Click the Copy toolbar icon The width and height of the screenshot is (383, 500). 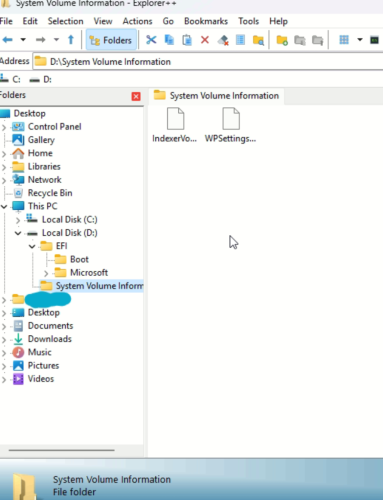coord(169,40)
